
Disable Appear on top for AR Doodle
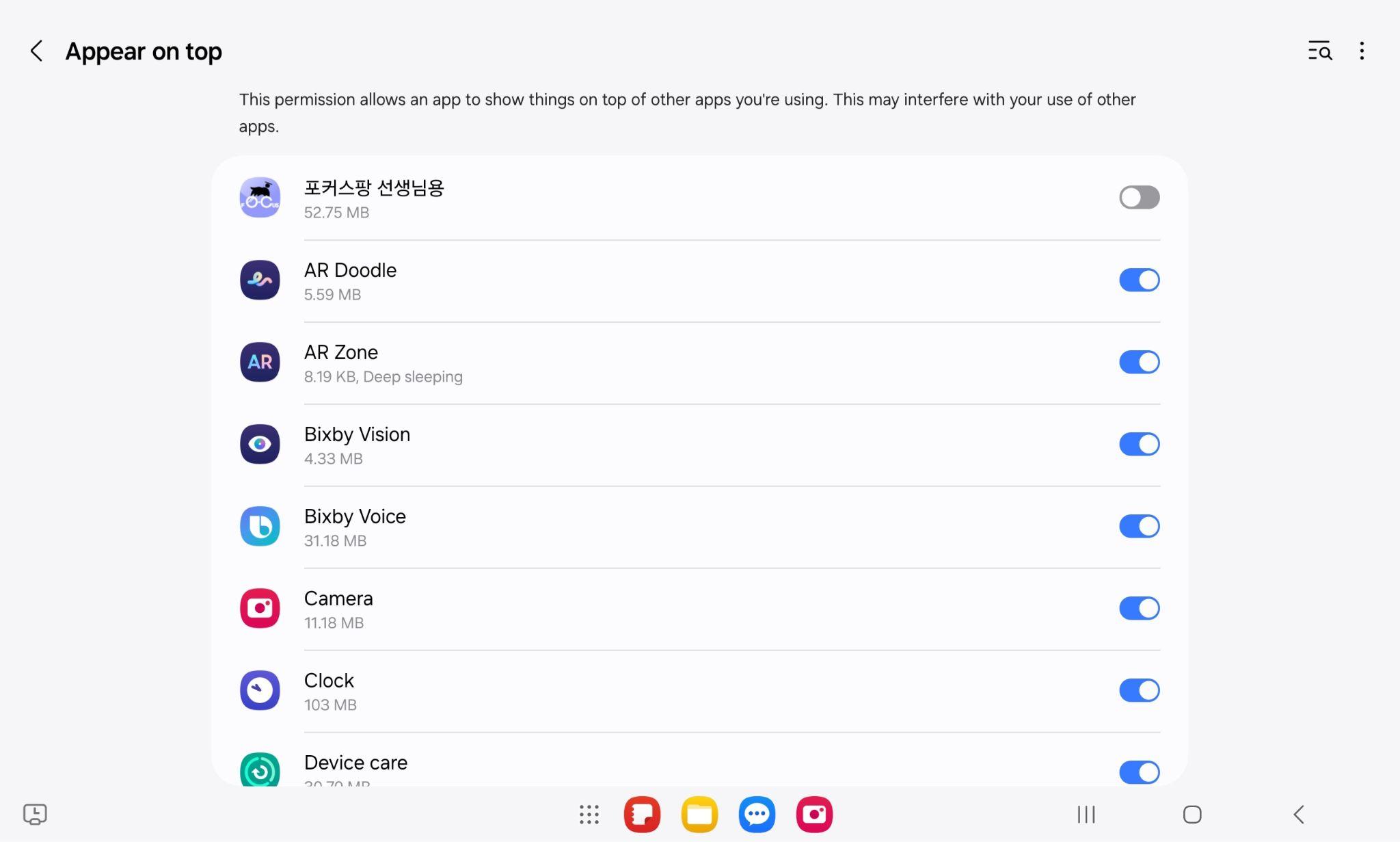pyautogui.click(x=1139, y=280)
